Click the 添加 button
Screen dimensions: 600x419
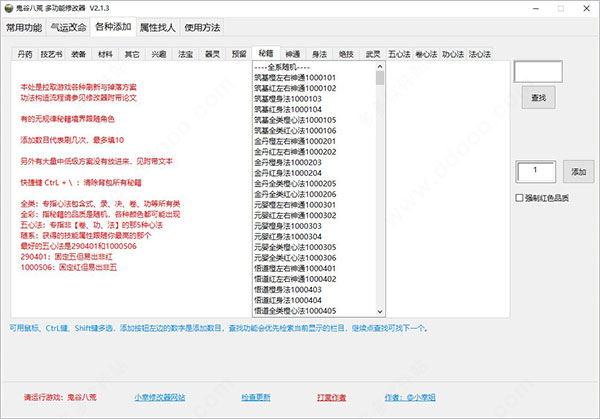pos(576,173)
